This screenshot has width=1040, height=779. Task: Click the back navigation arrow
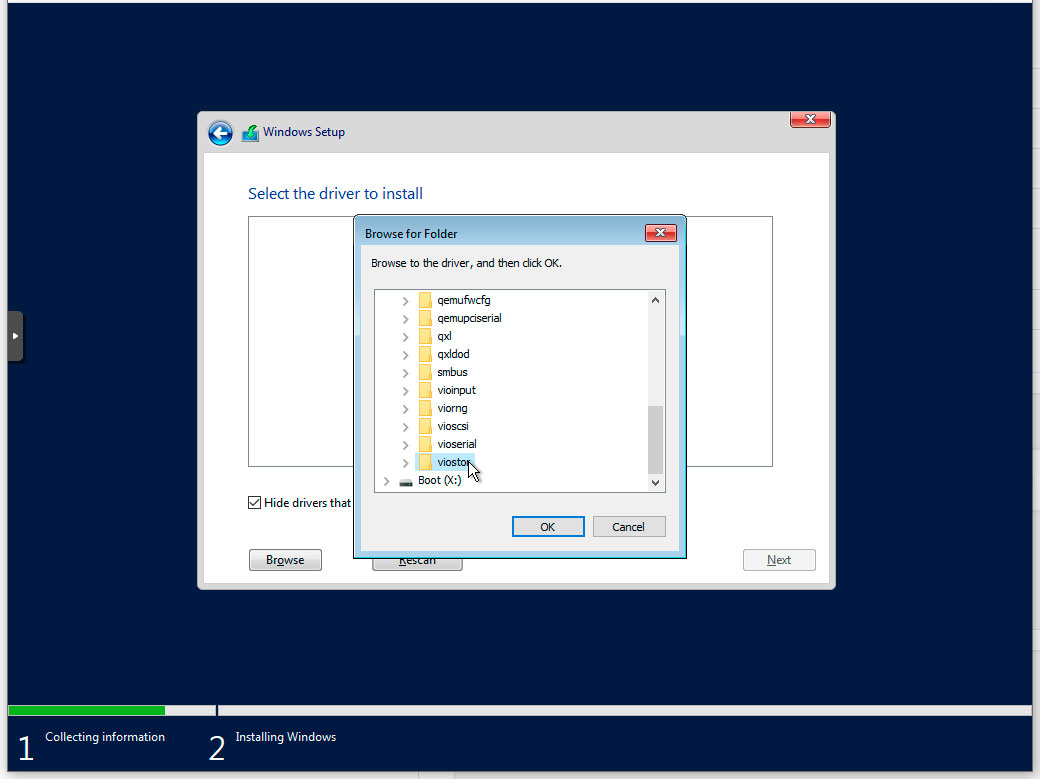pos(220,133)
